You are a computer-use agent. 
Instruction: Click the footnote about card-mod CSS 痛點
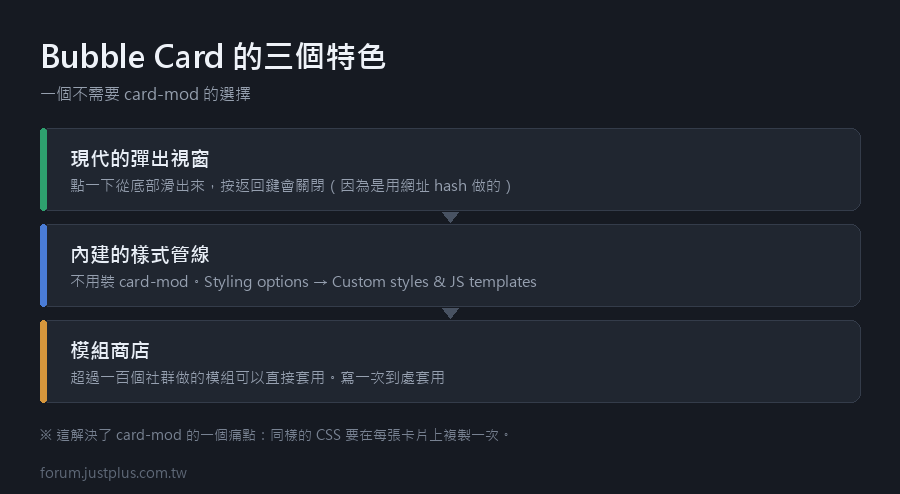(x=275, y=435)
